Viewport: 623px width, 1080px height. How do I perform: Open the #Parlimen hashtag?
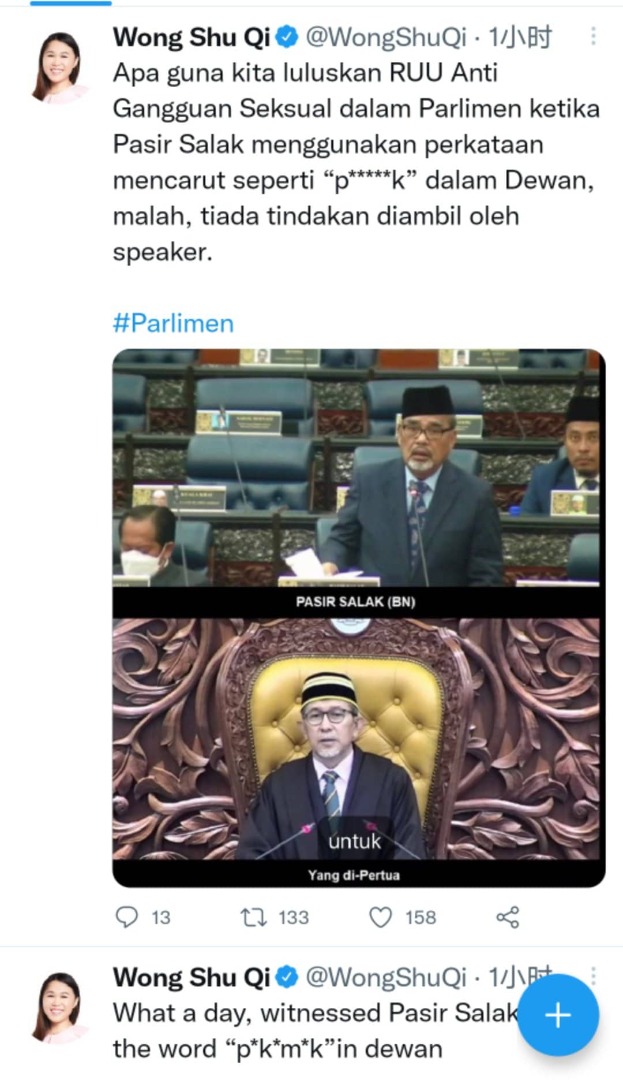(x=173, y=323)
